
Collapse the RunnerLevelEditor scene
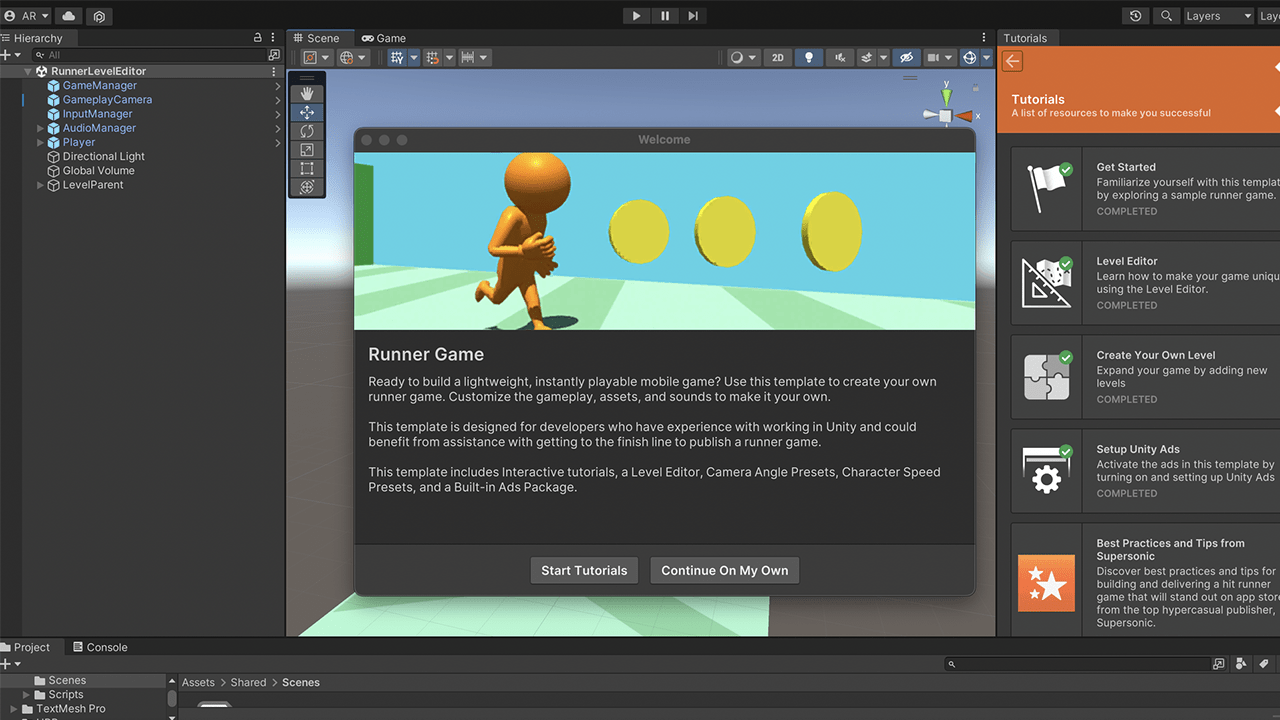[28, 72]
